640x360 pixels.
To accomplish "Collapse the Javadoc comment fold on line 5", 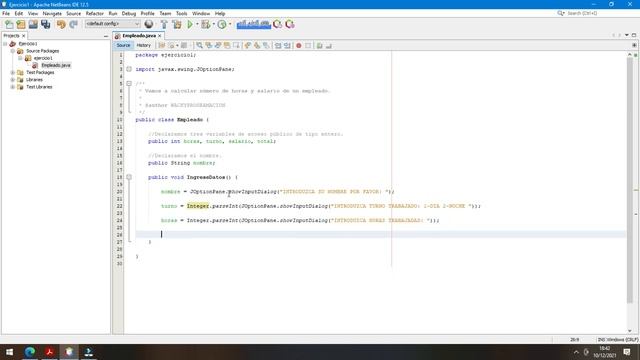I will (129, 84).
